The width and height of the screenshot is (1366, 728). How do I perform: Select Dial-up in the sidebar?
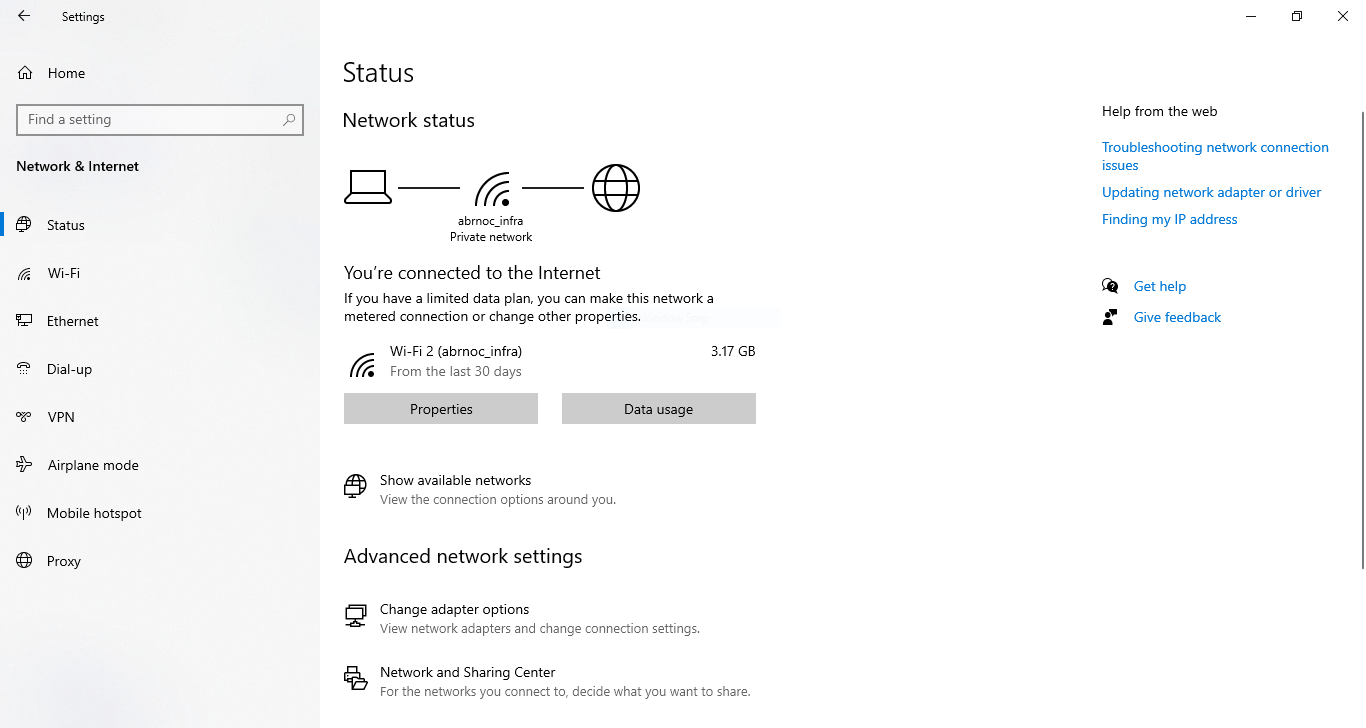(x=160, y=369)
